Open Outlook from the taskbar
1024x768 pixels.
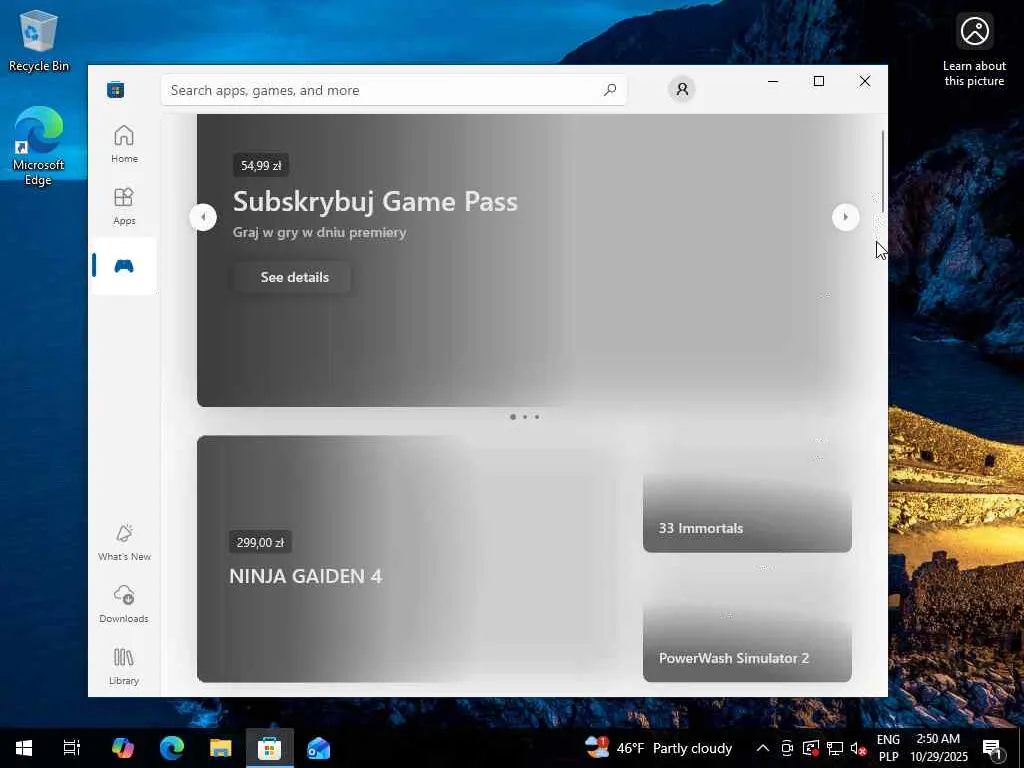pos(319,748)
